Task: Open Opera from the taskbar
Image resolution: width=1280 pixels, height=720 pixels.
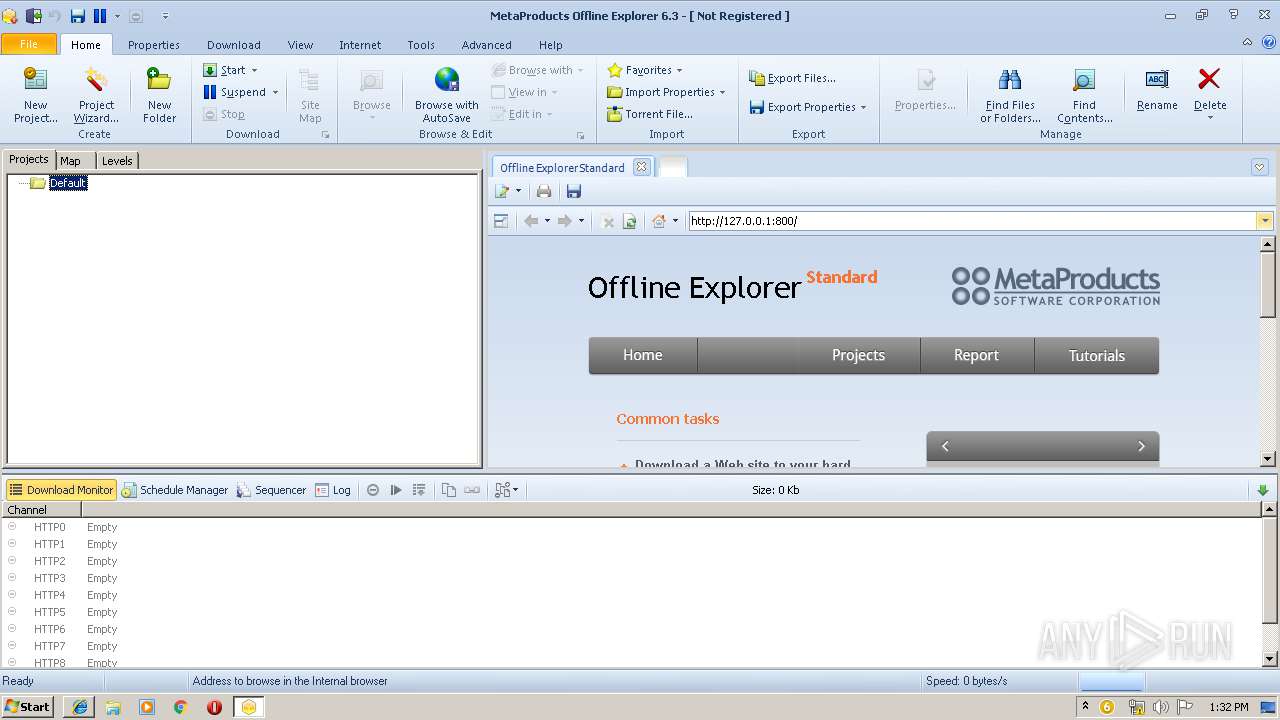Action: click(x=214, y=707)
